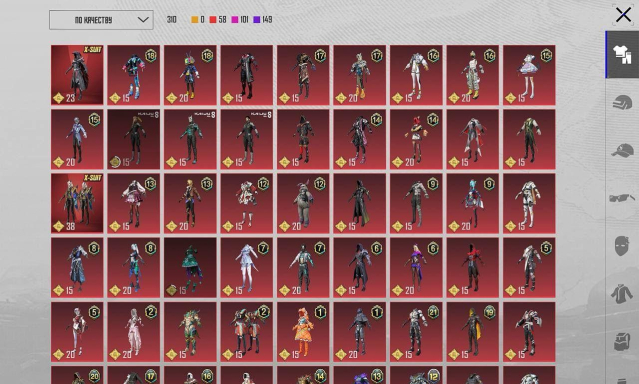Screen dimensions: 639x384
Task: Select the dual-character badge 2 outfit costing 15
Action: click(x=247, y=332)
